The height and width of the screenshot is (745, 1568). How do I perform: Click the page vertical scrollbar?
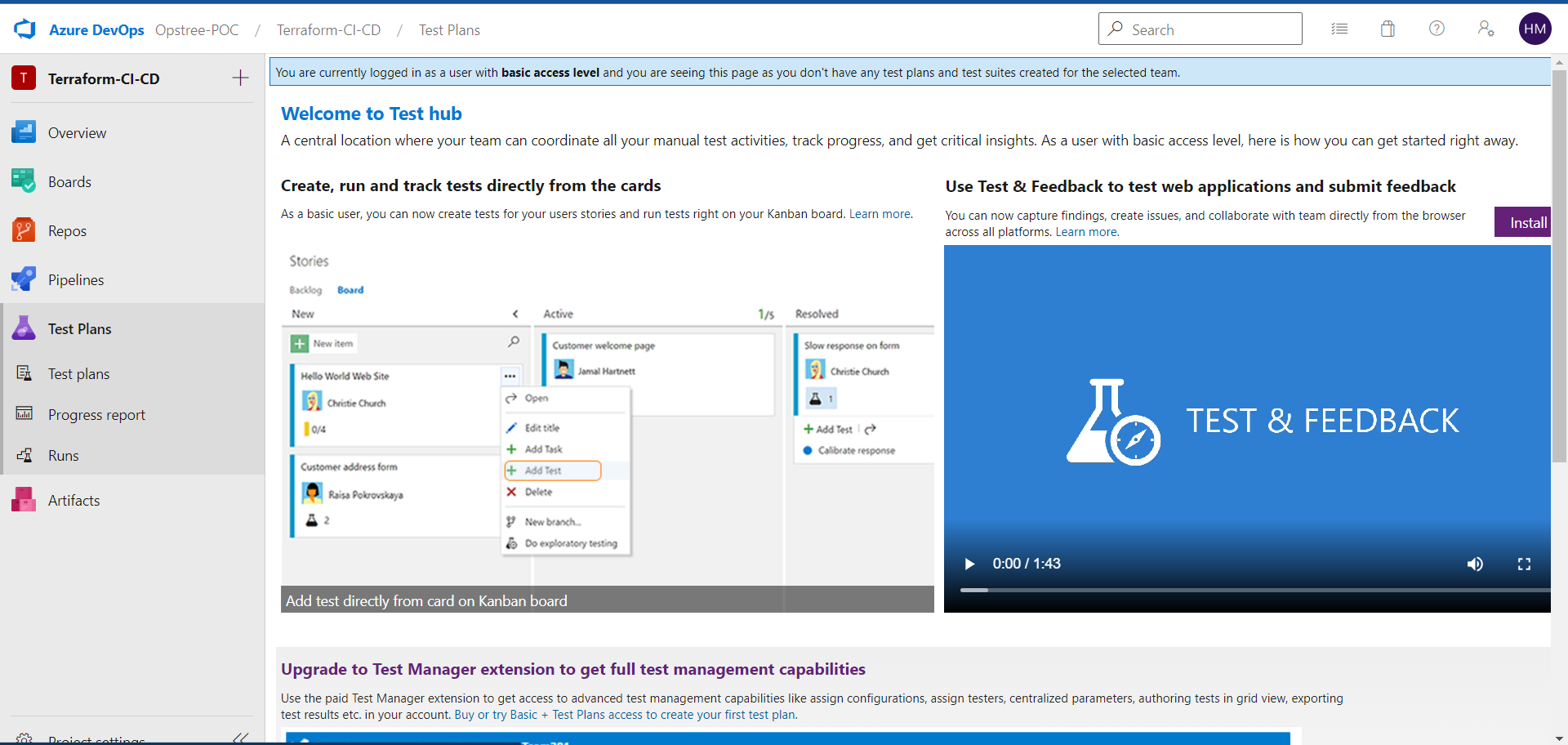[1559, 265]
